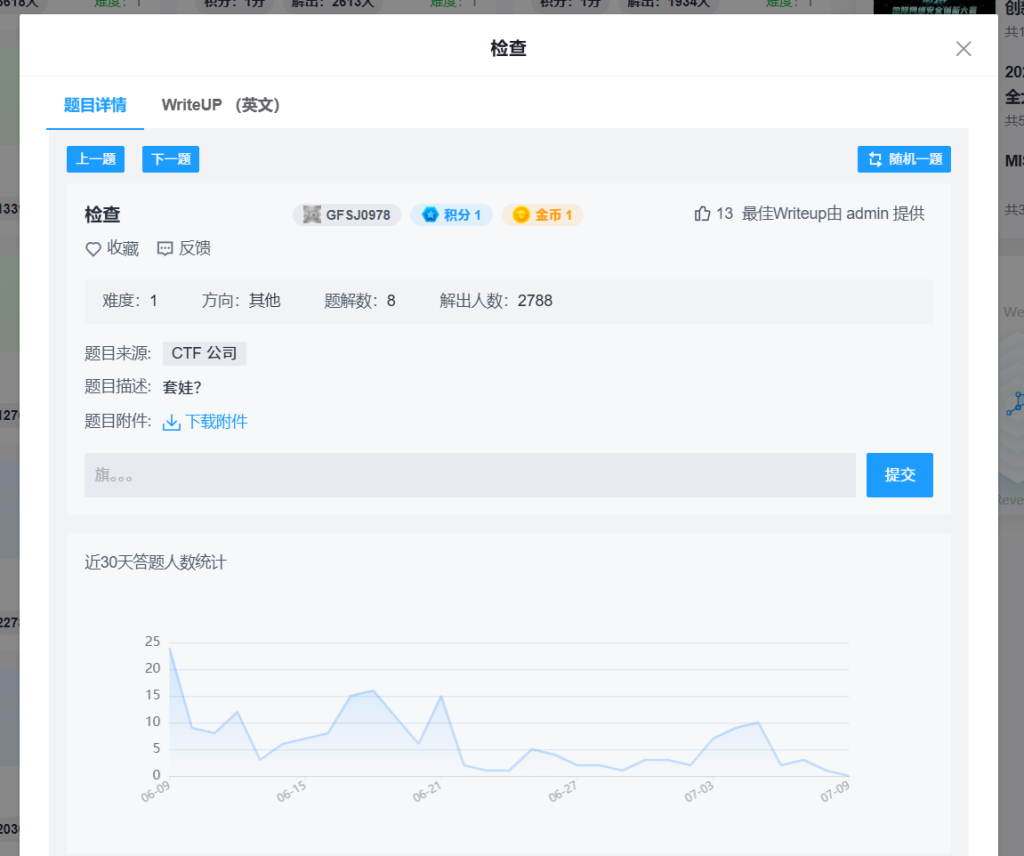Click the flag input field
The width and height of the screenshot is (1024, 856).
tap(470, 475)
